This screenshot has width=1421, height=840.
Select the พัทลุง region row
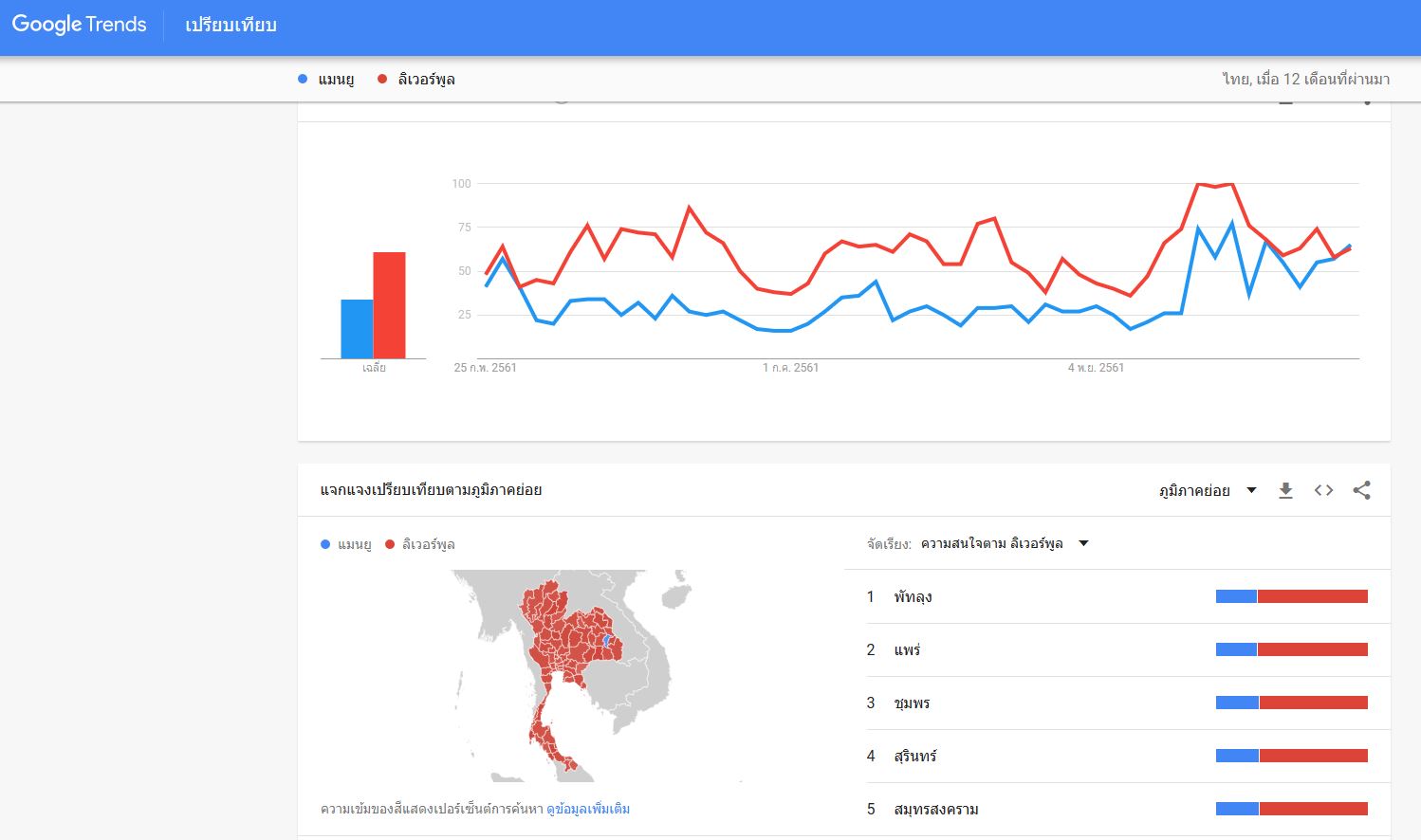point(1128,596)
